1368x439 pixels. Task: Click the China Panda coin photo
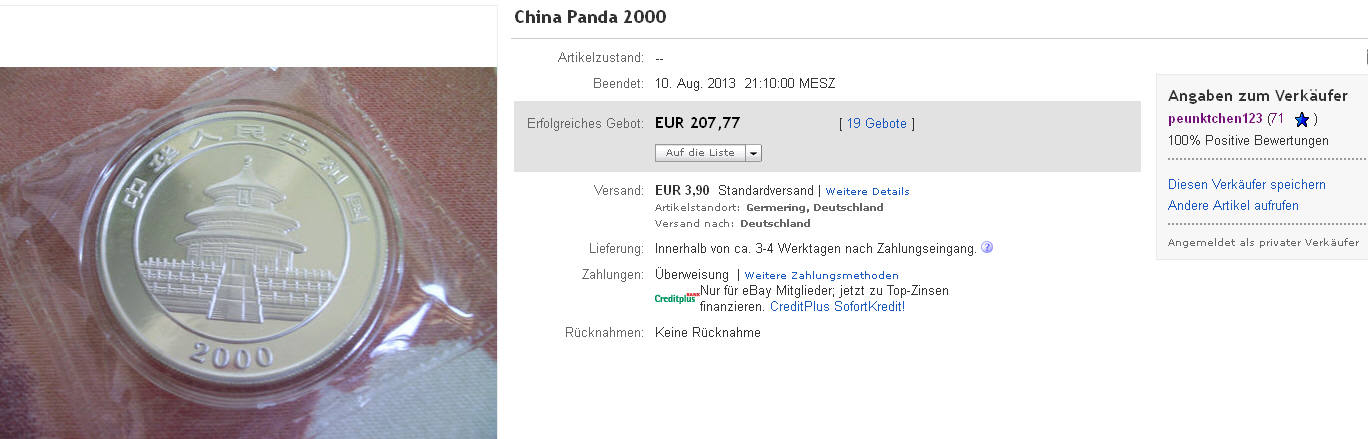[248, 252]
